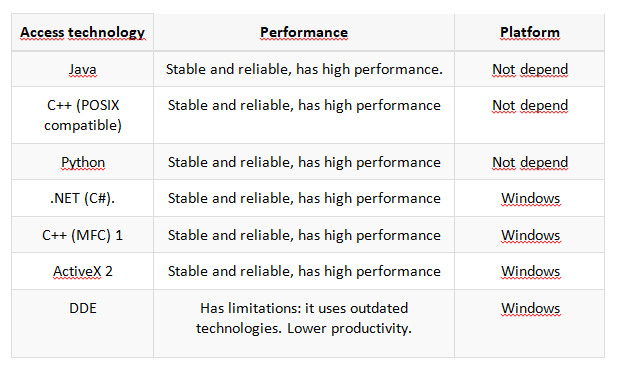Select Windows in the .NET row

click(x=530, y=198)
